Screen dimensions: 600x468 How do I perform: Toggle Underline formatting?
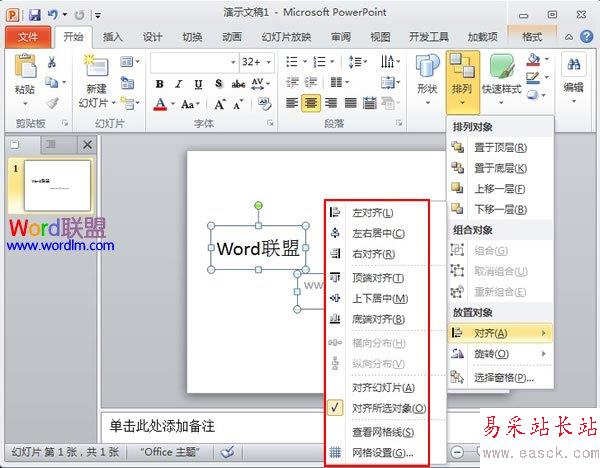pos(198,84)
